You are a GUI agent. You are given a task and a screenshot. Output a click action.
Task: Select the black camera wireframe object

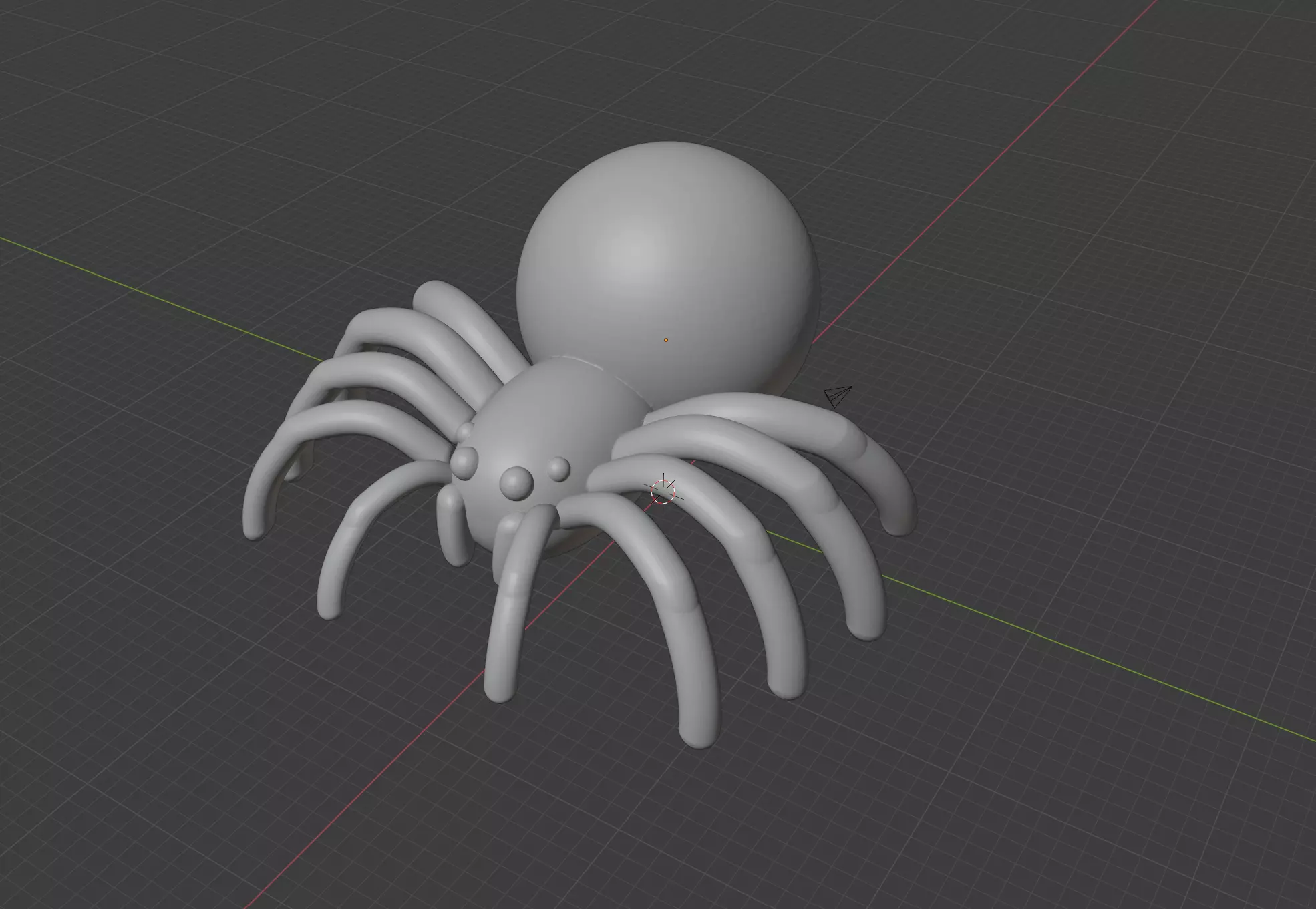point(838,396)
